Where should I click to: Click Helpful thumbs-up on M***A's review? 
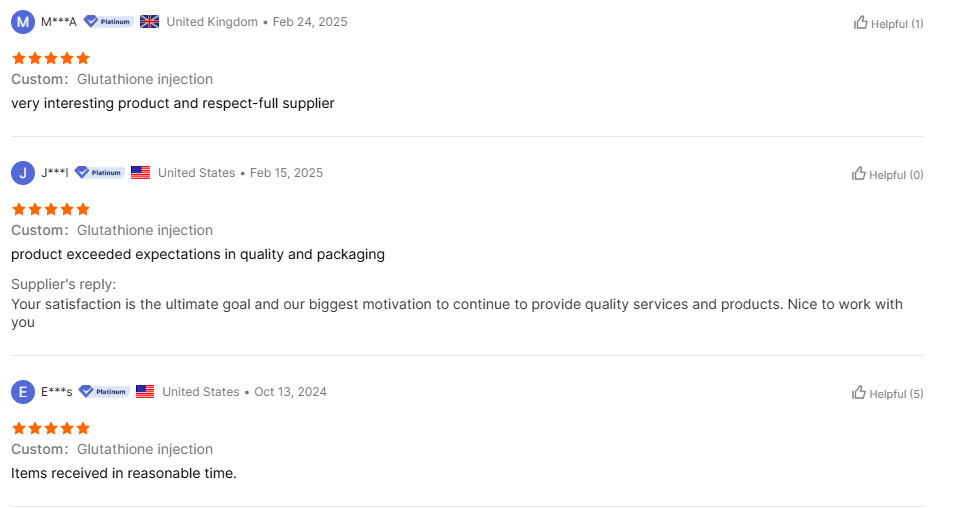(x=860, y=22)
